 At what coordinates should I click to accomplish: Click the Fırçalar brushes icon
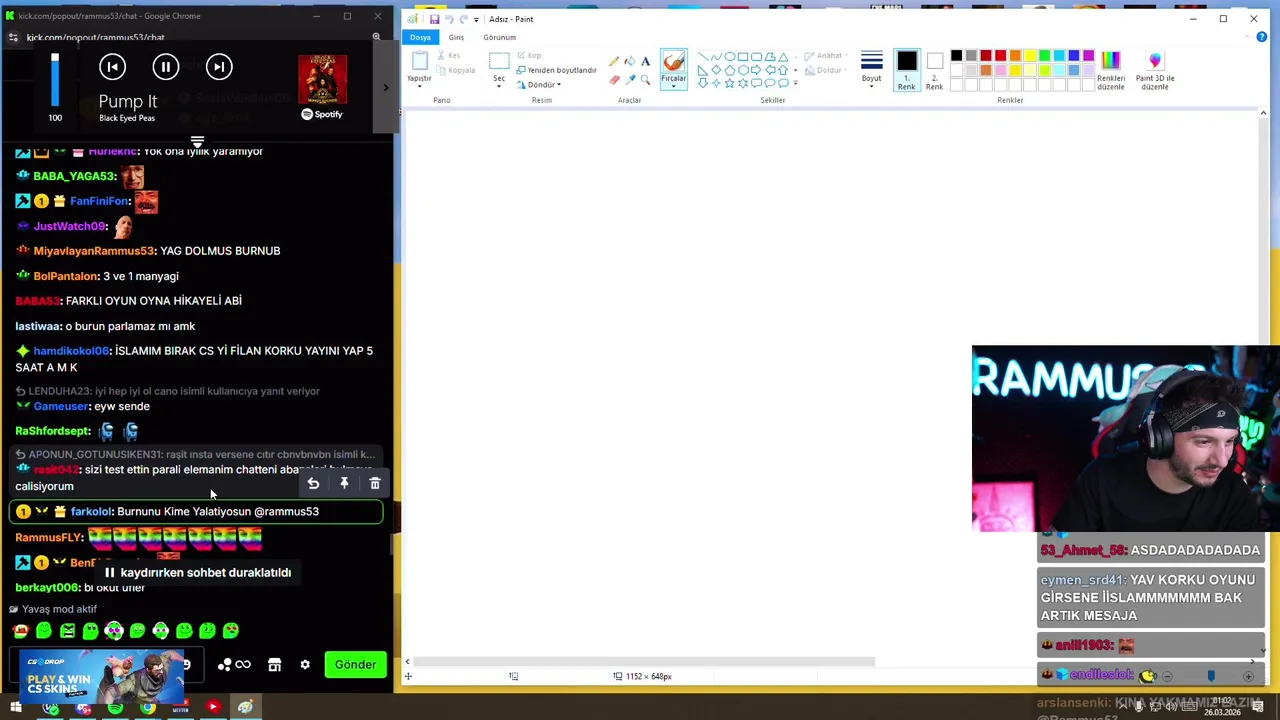[673, 61]
